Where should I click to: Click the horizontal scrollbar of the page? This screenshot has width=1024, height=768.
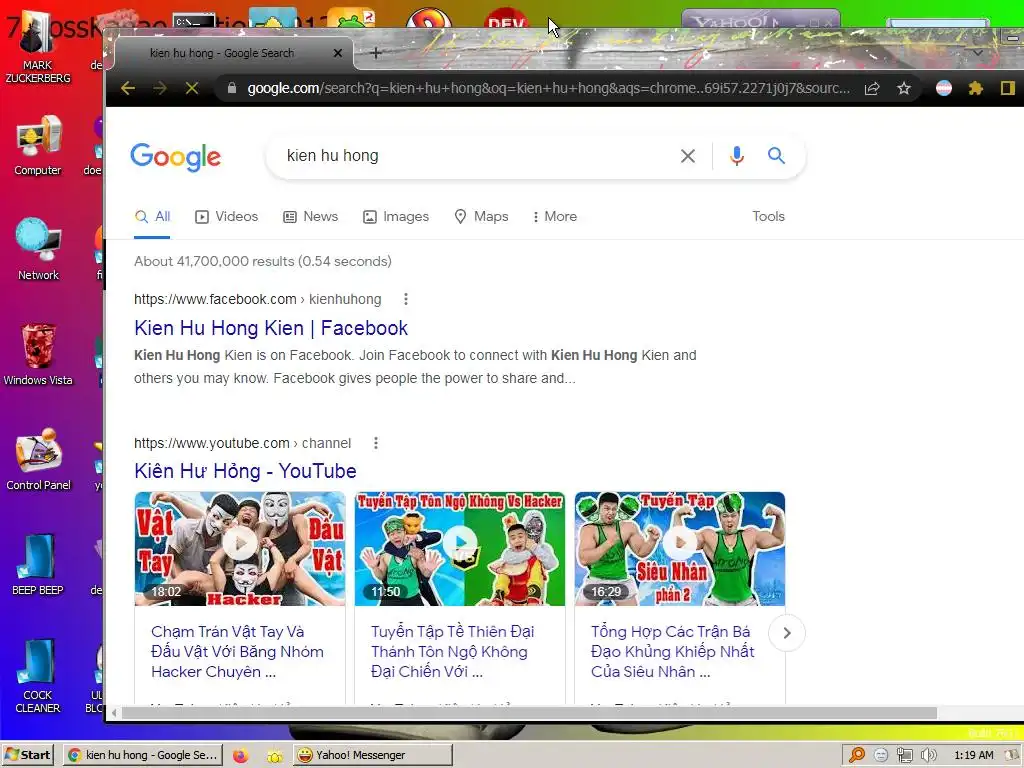point(529,713)
